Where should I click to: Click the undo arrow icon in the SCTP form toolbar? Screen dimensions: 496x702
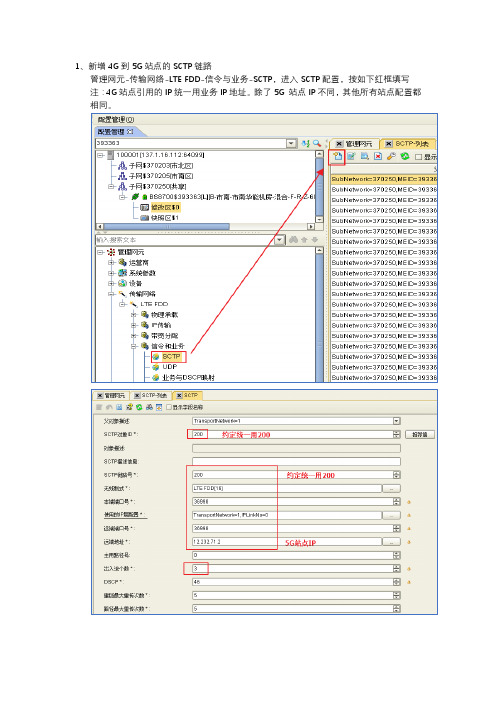[x=109, y=407]
